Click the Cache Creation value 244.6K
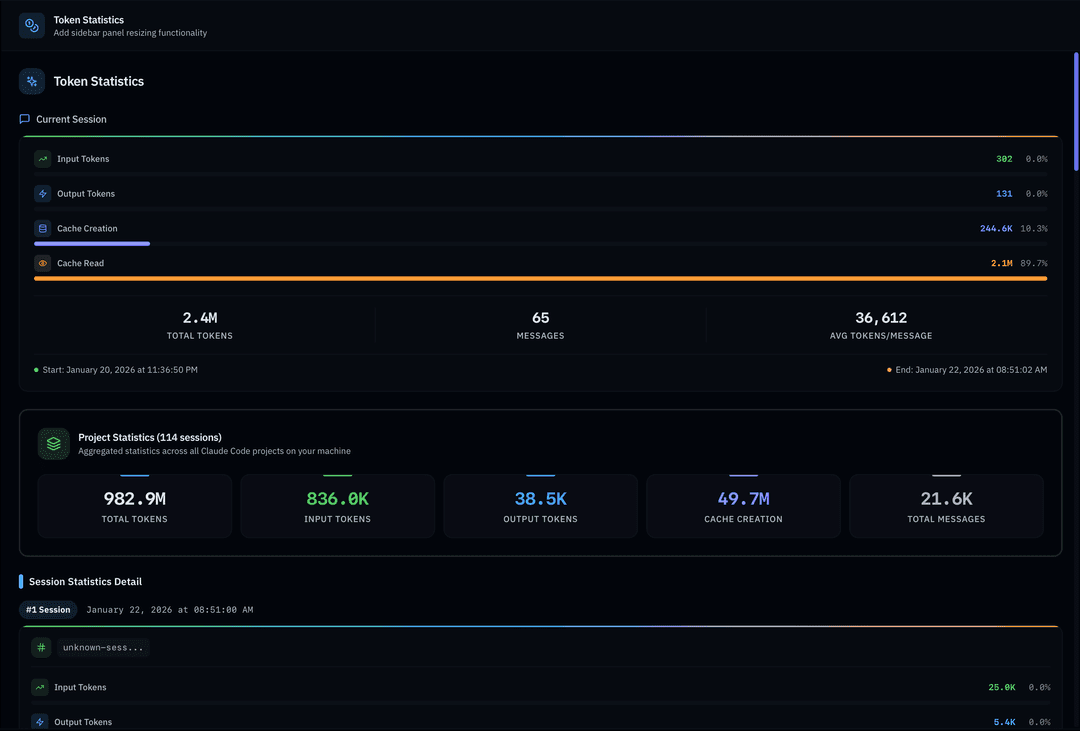 996,229
